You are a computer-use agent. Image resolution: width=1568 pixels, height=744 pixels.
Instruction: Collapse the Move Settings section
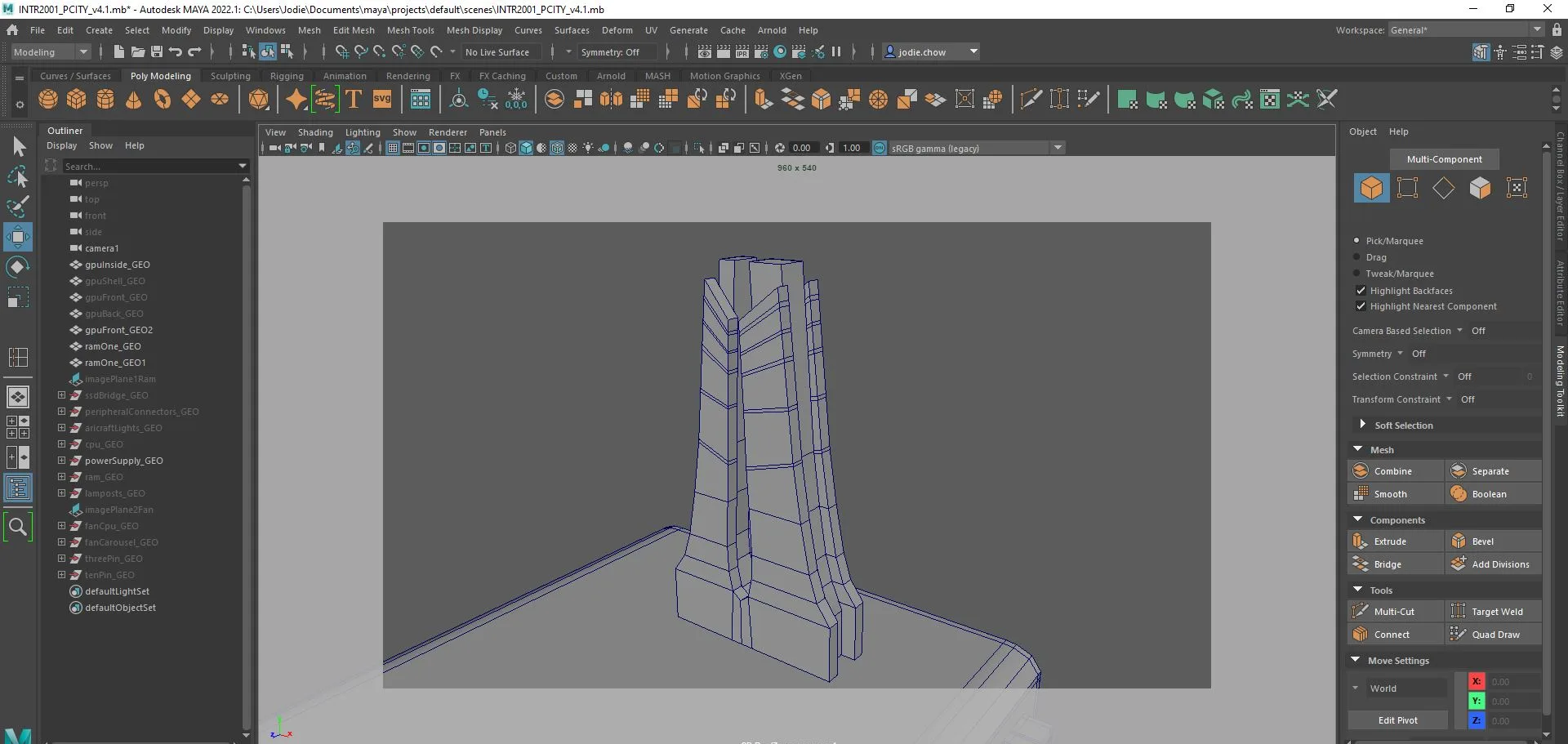[x=1356, y=660]
